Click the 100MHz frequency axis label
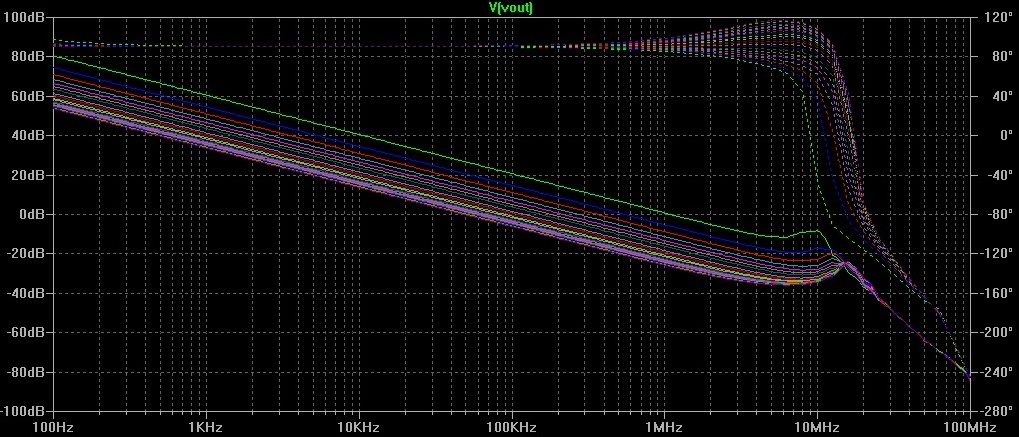This screenshot has height=437, width=1019. (x=970, y=427)
